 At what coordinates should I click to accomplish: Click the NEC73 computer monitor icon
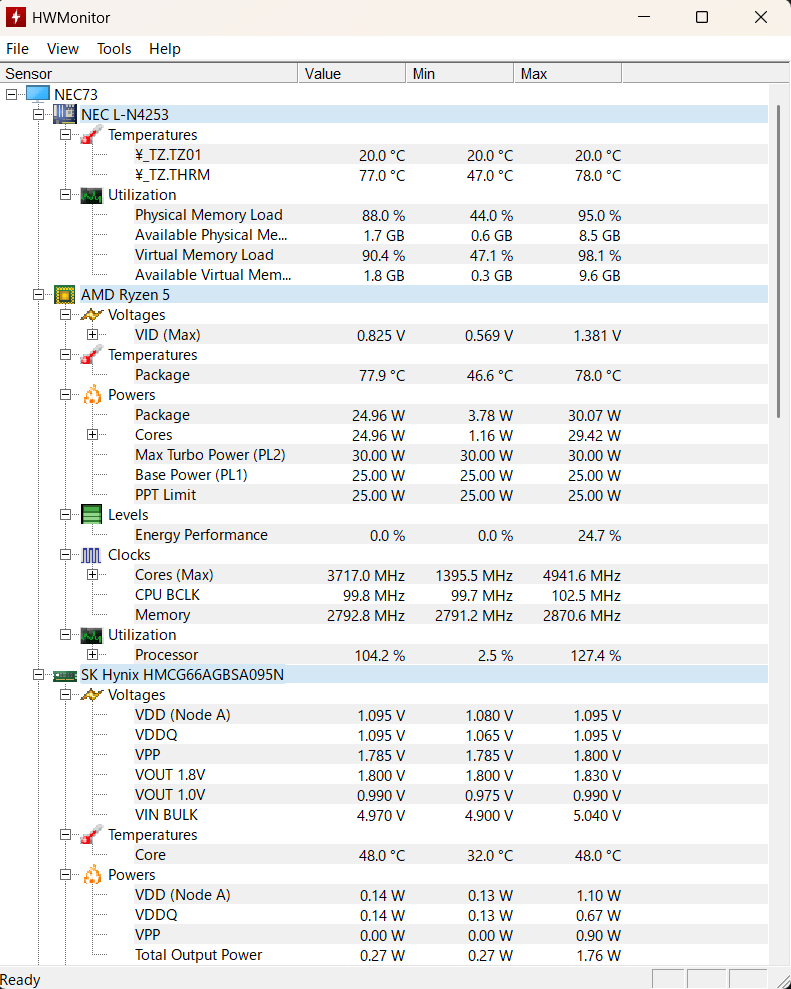click(37, 94)
